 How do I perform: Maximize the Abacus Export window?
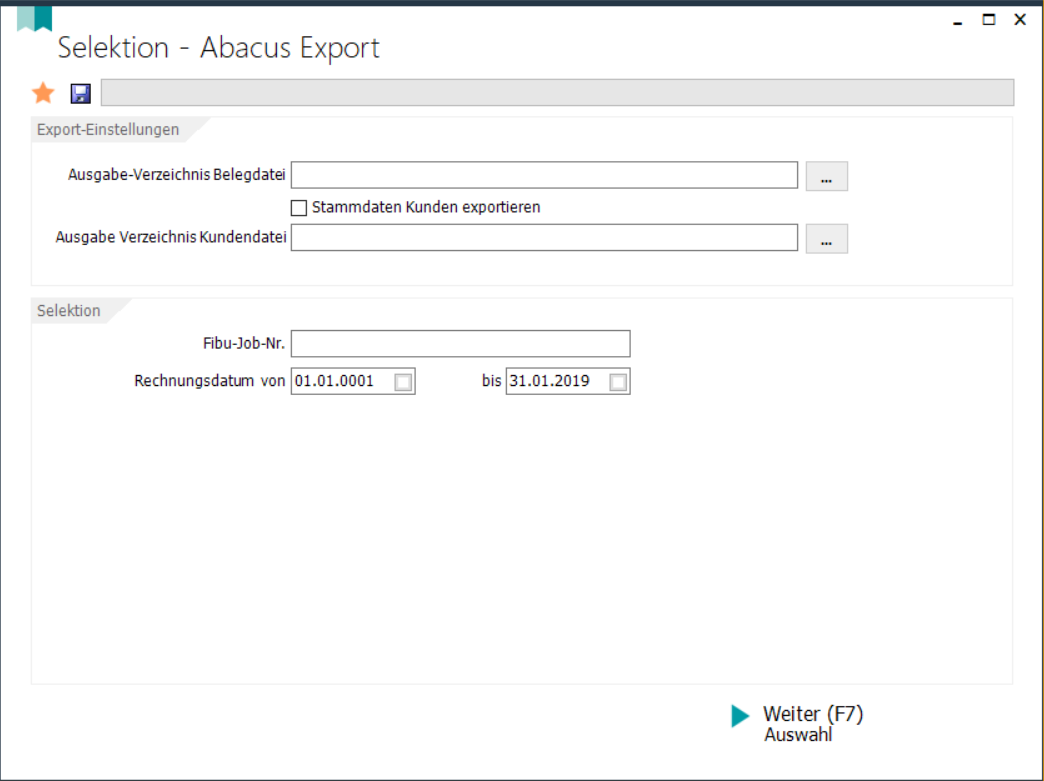pyautogui.click(x=989, y=20)
